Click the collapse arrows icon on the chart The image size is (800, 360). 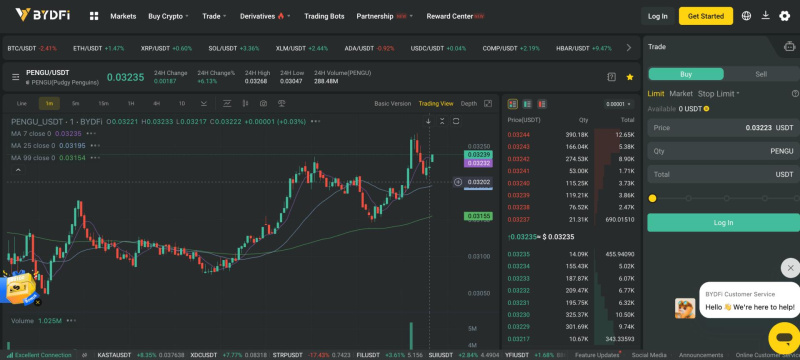click(442, 121)
